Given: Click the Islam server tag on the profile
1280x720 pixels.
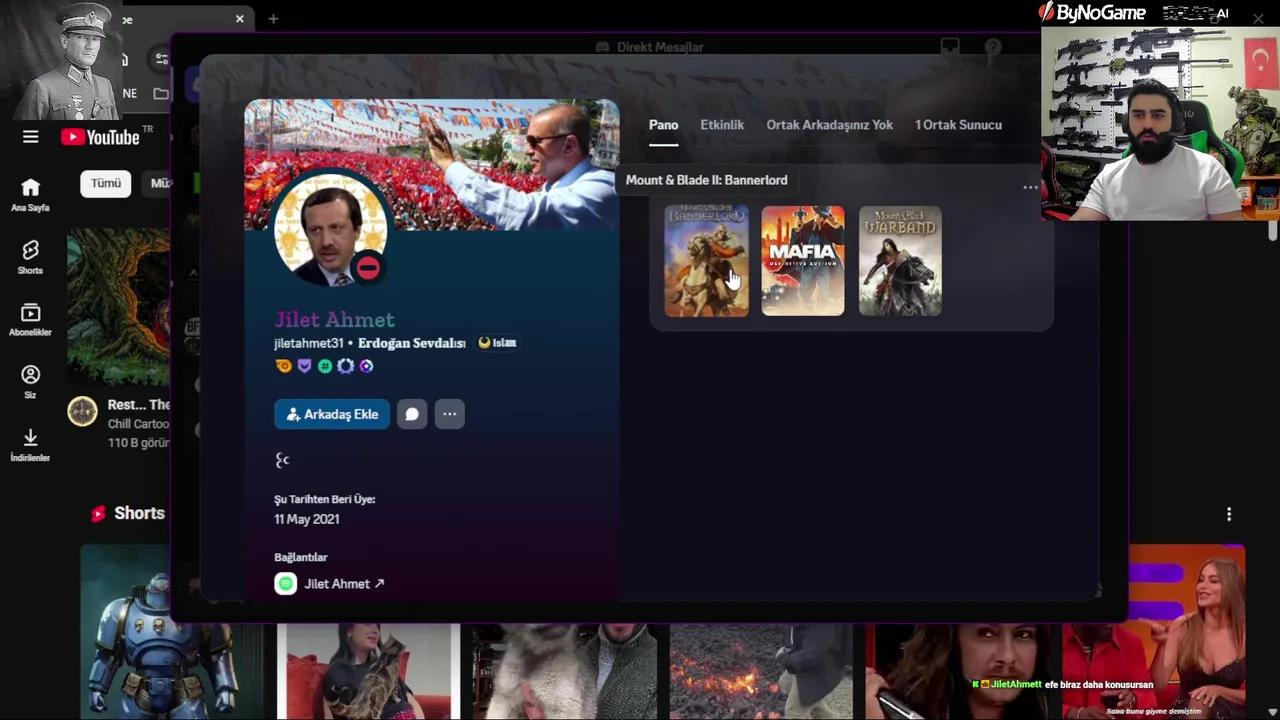Looking at the screenshot, I should (x=497, y=343).
